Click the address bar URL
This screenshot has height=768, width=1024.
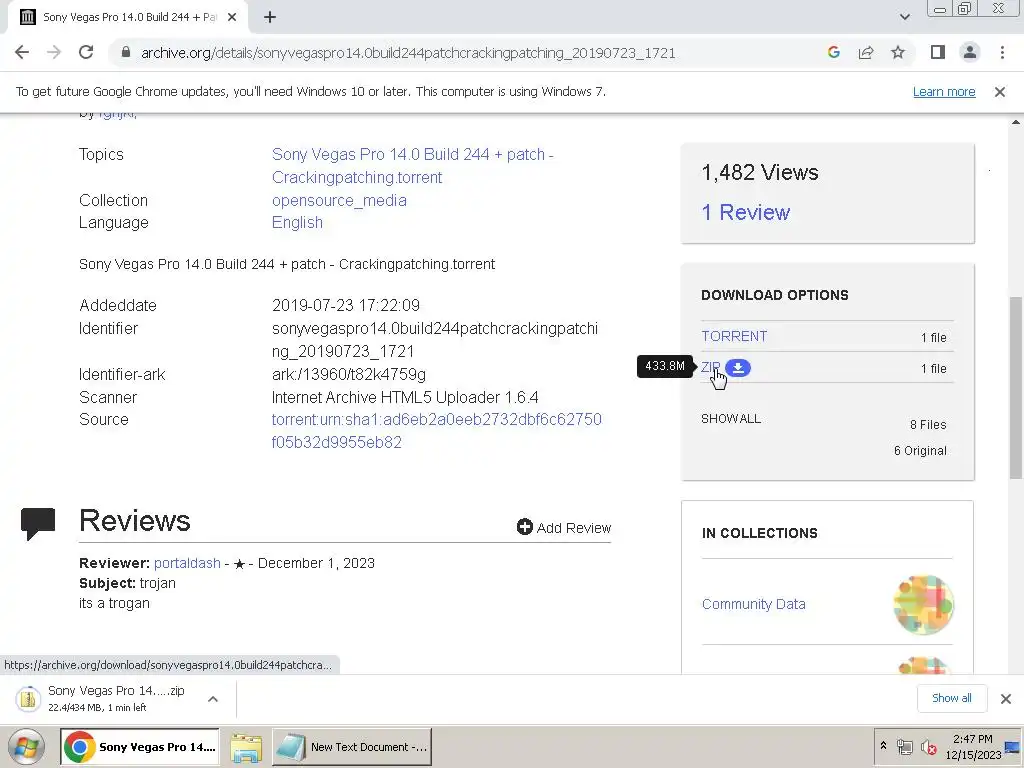(408, 53)
